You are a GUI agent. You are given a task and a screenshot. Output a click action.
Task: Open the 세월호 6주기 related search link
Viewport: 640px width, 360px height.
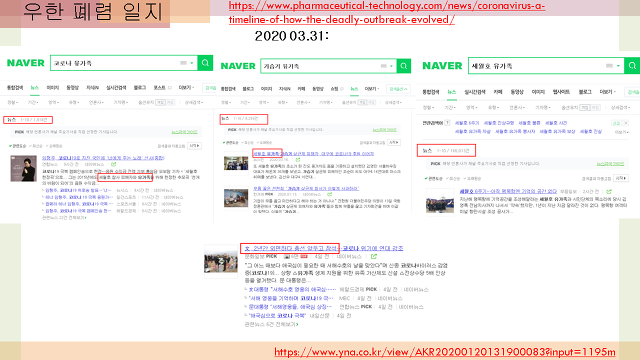467,123
